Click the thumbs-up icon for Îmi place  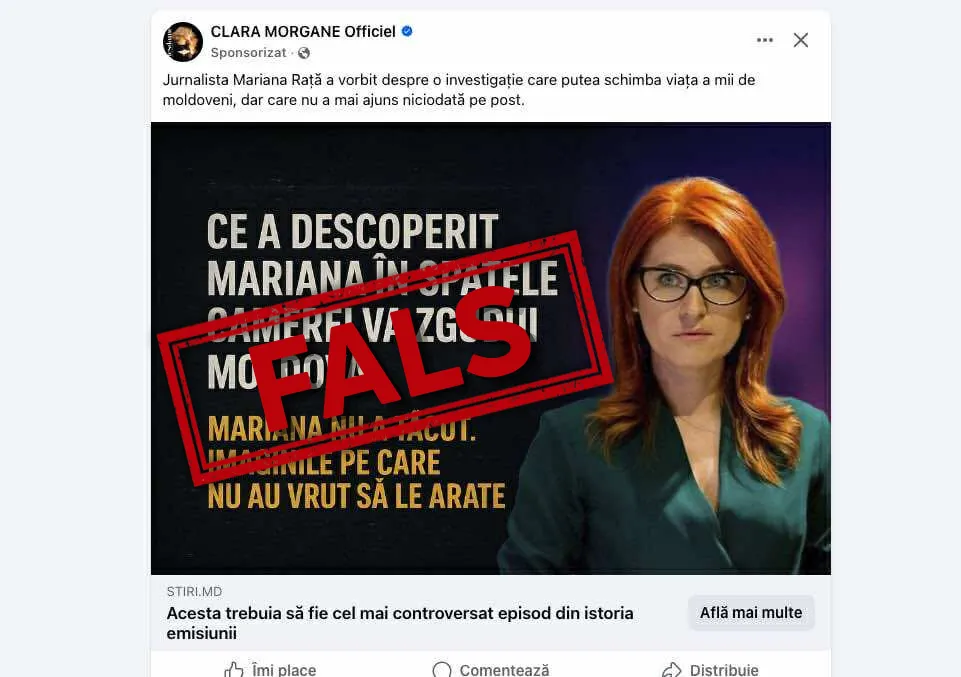pyautogui.click(x=234, y=669)
